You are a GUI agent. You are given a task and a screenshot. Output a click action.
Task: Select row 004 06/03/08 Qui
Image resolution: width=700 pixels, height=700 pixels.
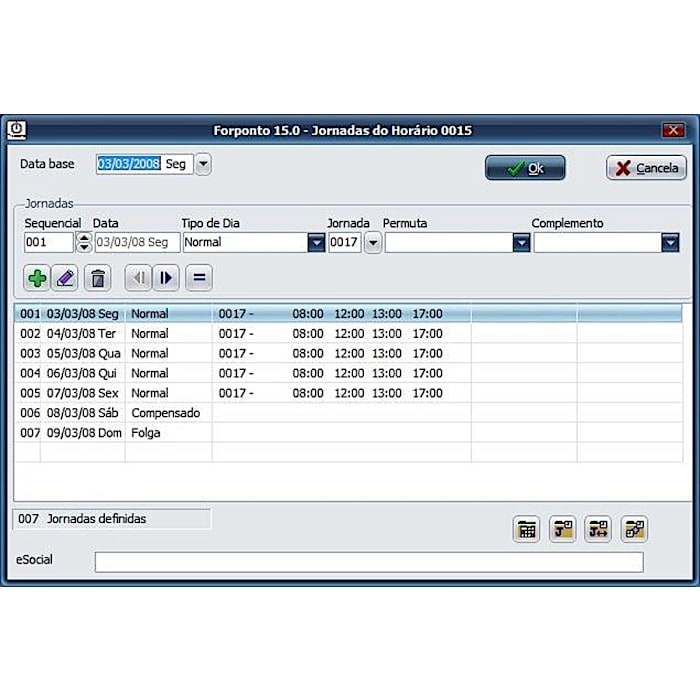click(348, 373)
